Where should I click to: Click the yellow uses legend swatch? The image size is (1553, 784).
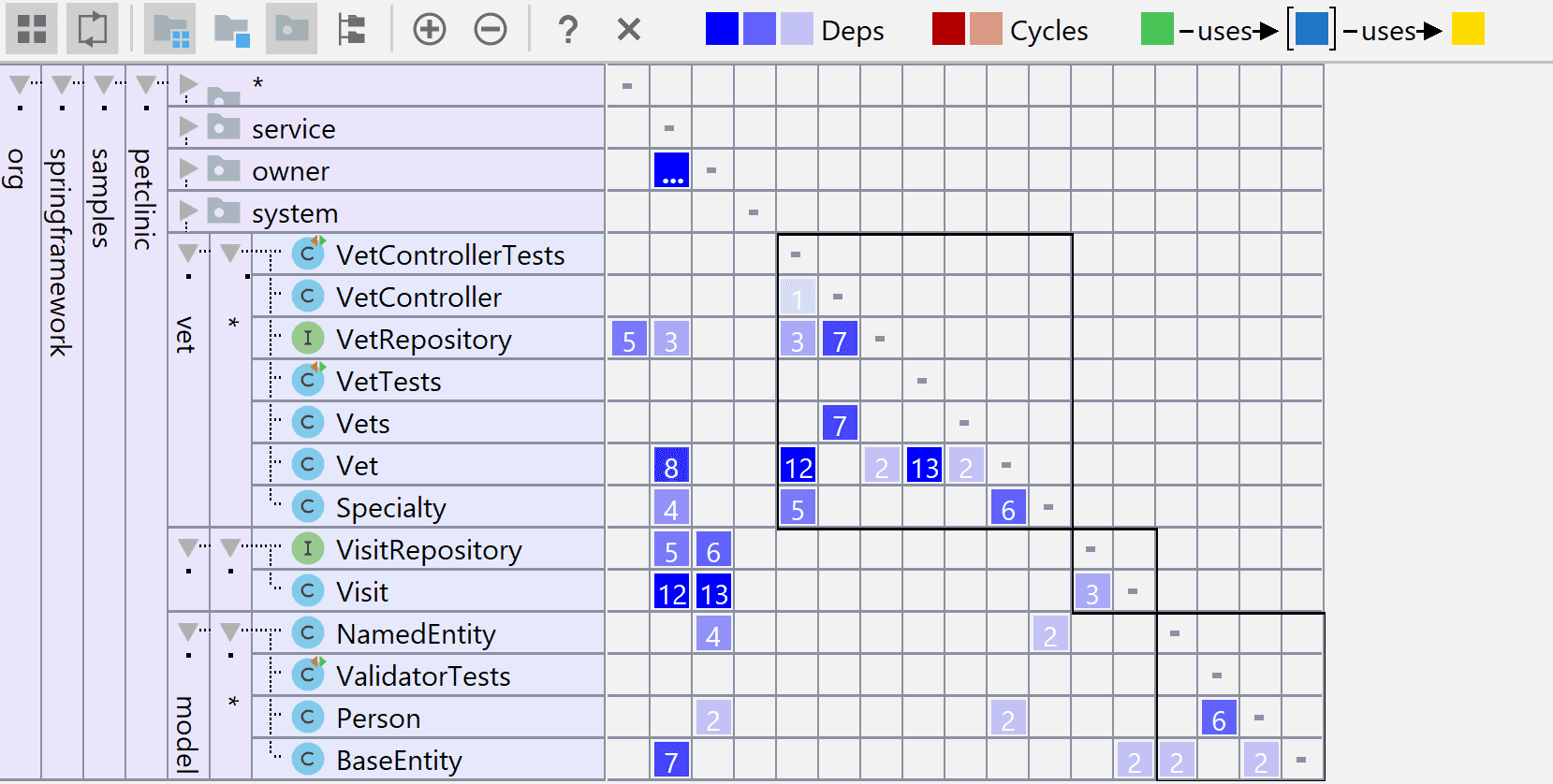tap(1468, 29)
